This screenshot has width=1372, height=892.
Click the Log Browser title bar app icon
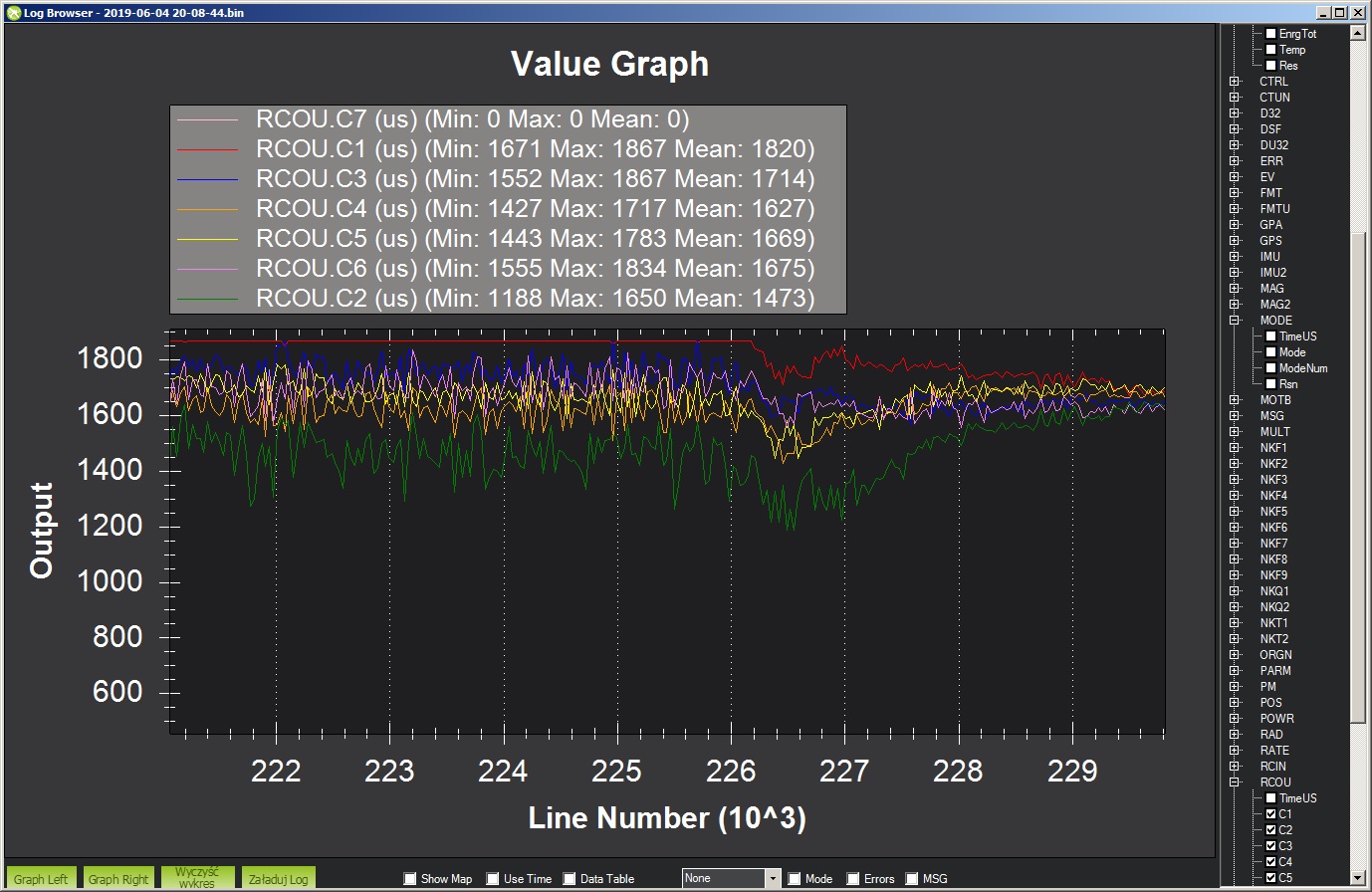coord(13,13)
